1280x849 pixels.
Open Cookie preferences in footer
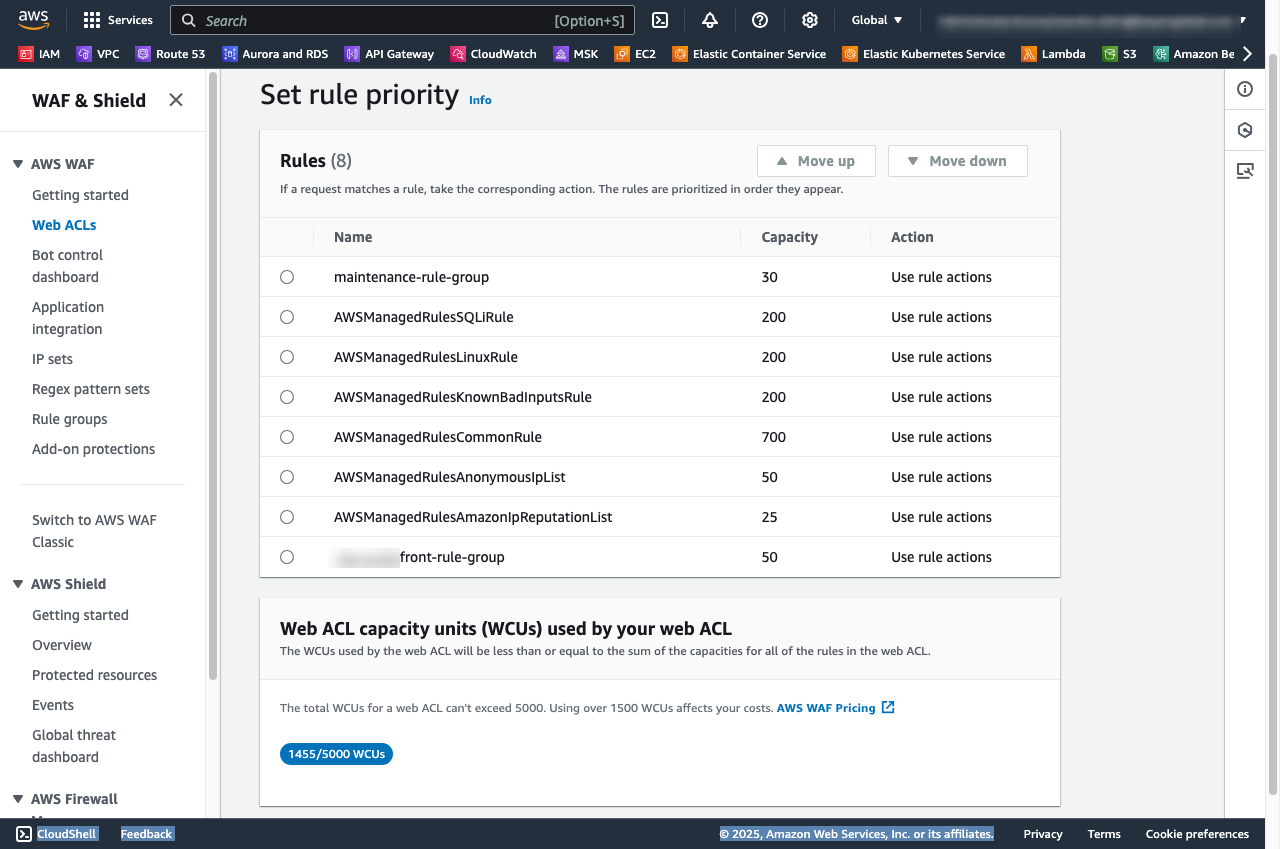pyautogui.click(x=1197, y=834)
